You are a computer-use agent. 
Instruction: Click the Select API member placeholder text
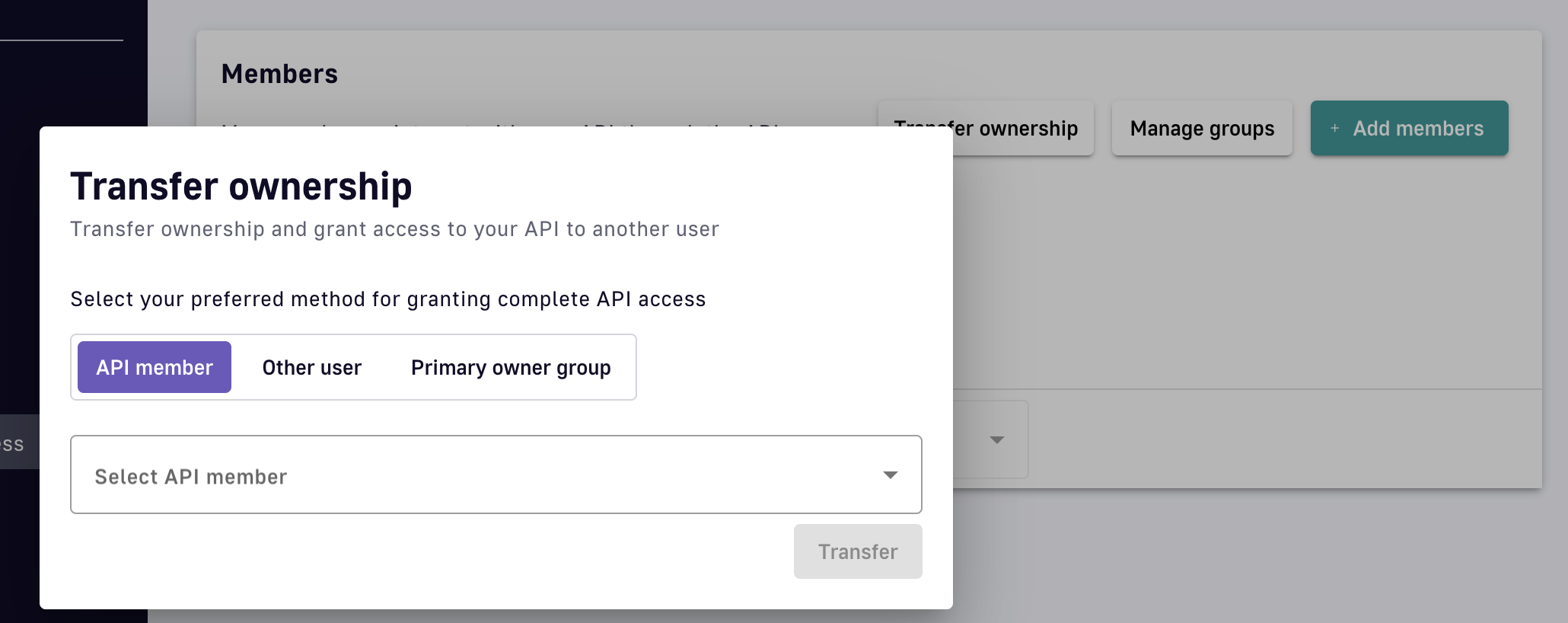191,477
